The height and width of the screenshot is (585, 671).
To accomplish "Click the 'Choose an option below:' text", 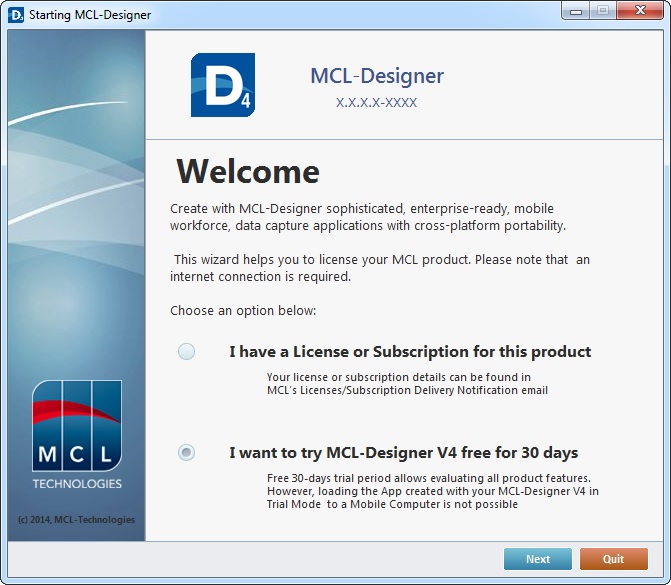I will point(243,311).
